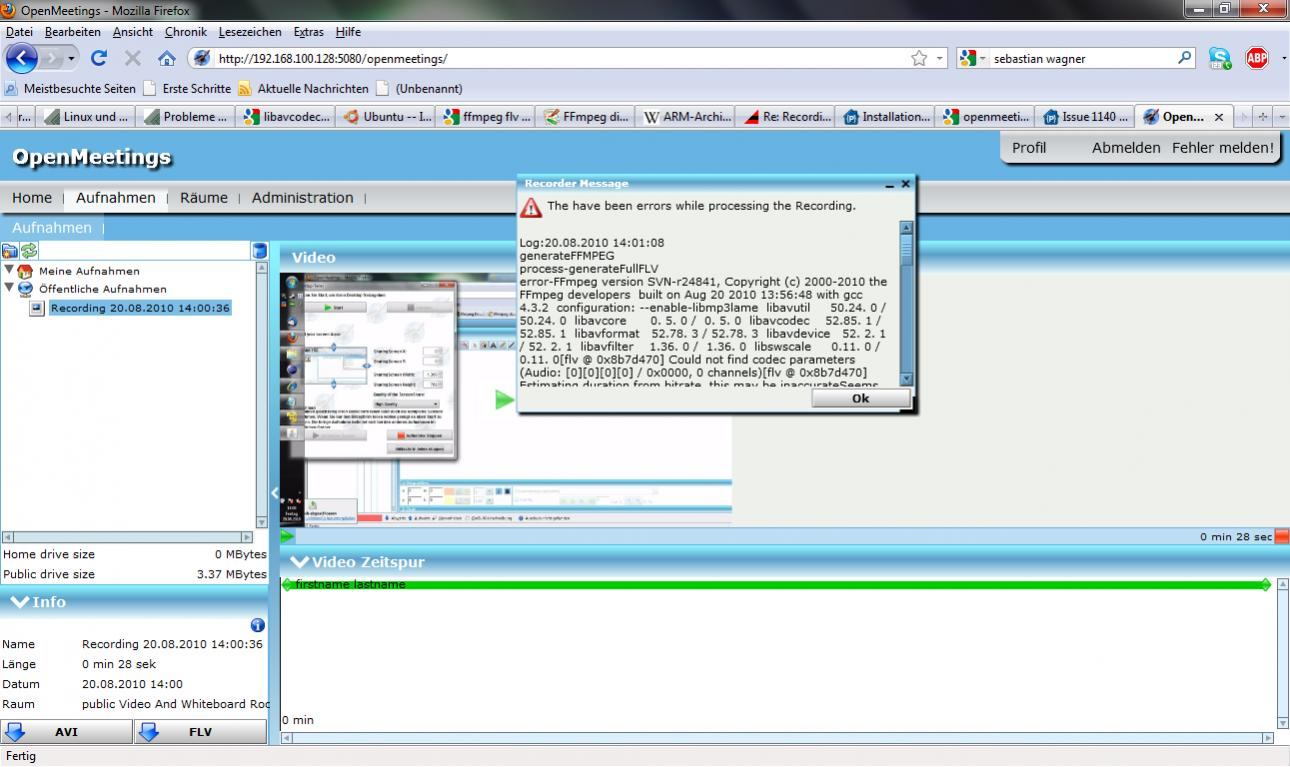
Task: Open a new browser tab
Action: 1263,117
